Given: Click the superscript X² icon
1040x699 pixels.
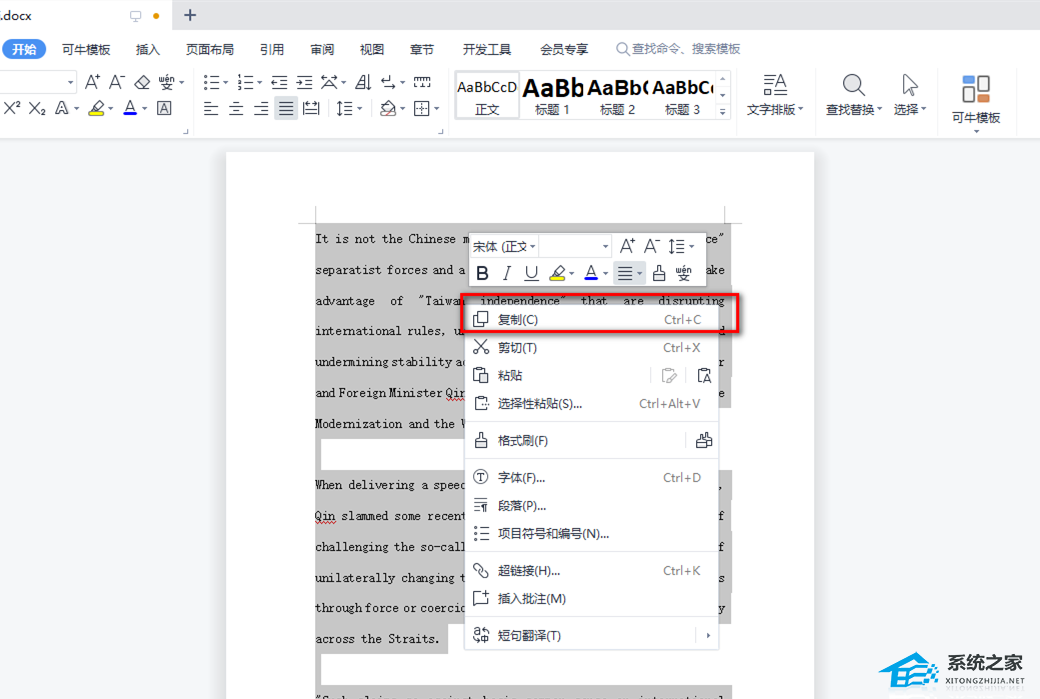Looking at the screenshot, I should pos(12,108).
